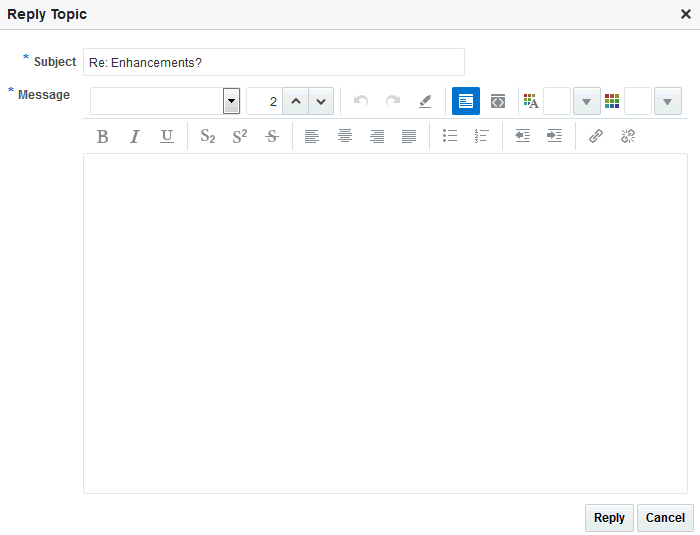The height and width of the screenshot is (535, 700).
Task: Apply superscript formatting
Action: (x=240, y=136)
